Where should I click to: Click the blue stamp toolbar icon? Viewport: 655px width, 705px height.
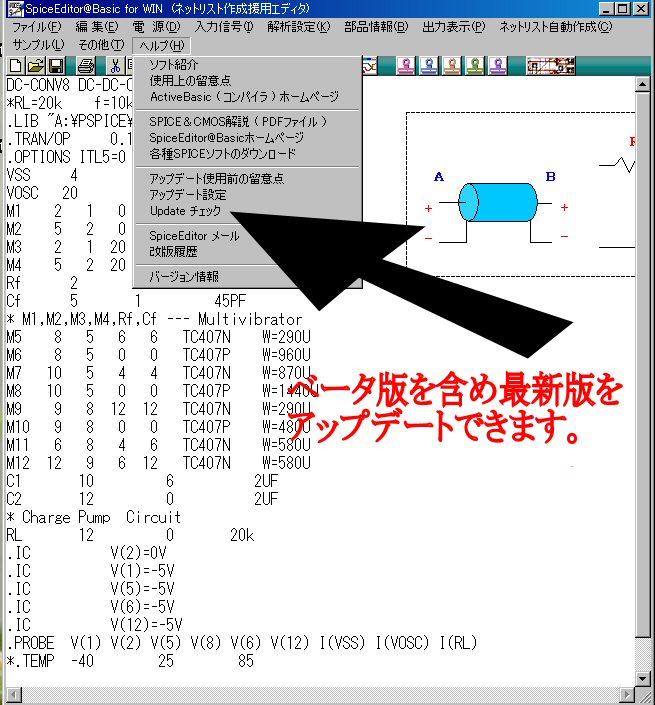click(429, 66)
